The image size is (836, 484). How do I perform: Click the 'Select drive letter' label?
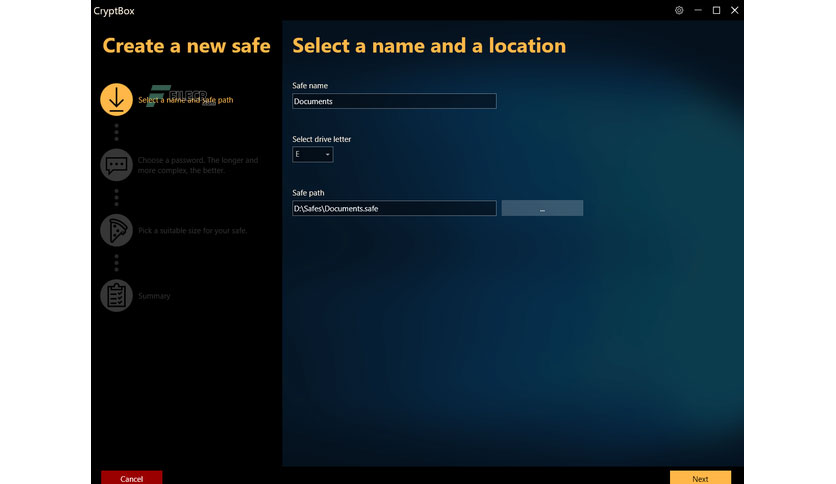(321, 139)
